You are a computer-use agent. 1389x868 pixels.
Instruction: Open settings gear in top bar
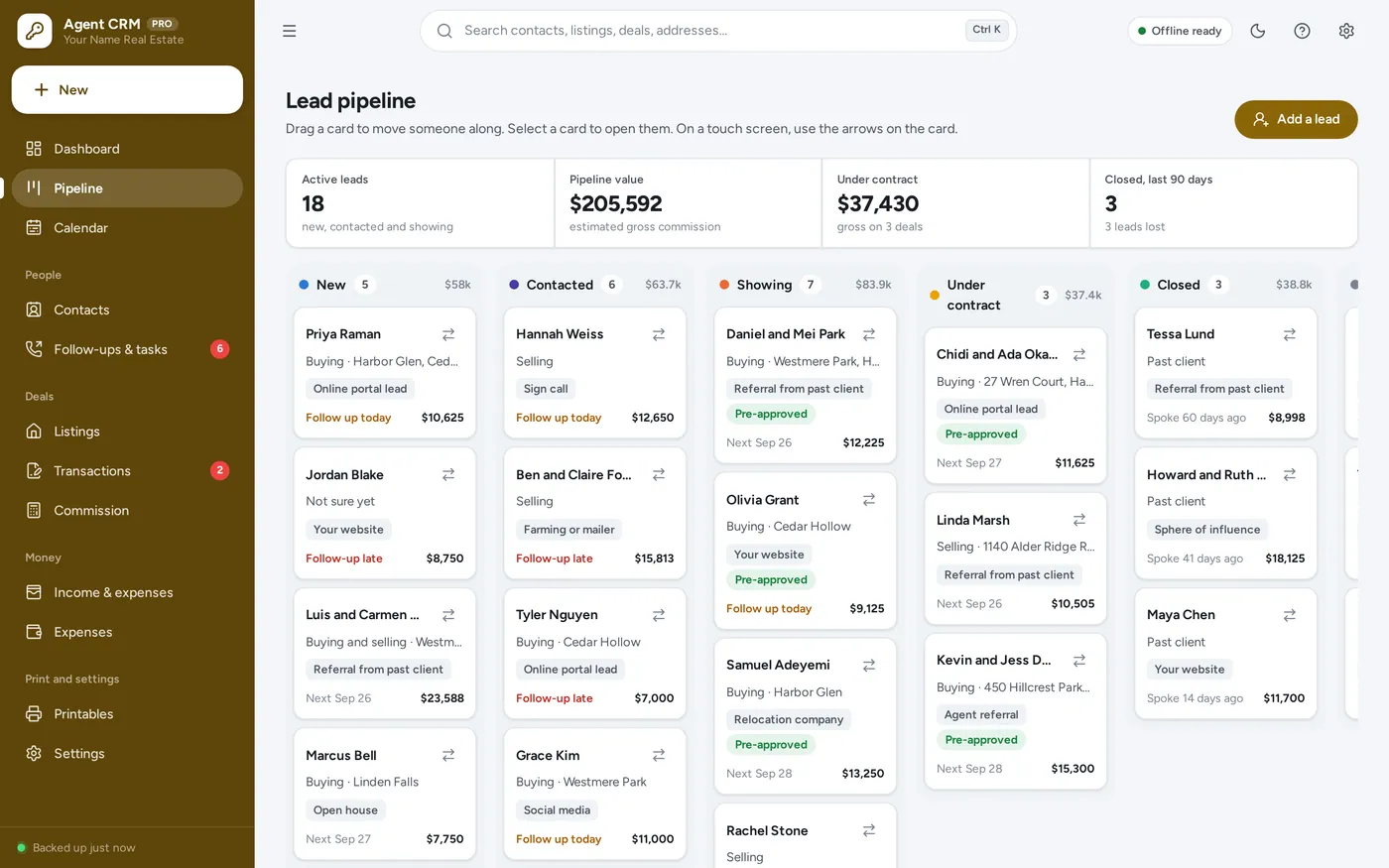pos(1346,31)
